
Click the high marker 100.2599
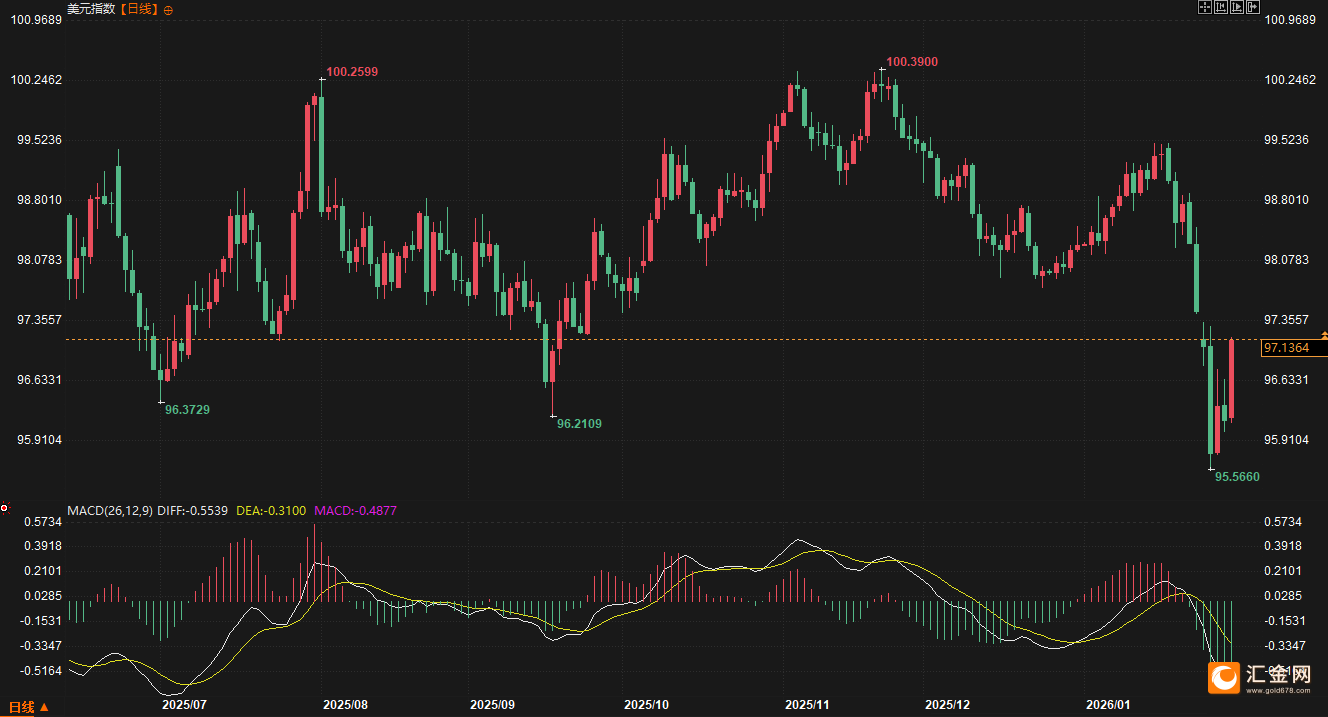[352, 72]
